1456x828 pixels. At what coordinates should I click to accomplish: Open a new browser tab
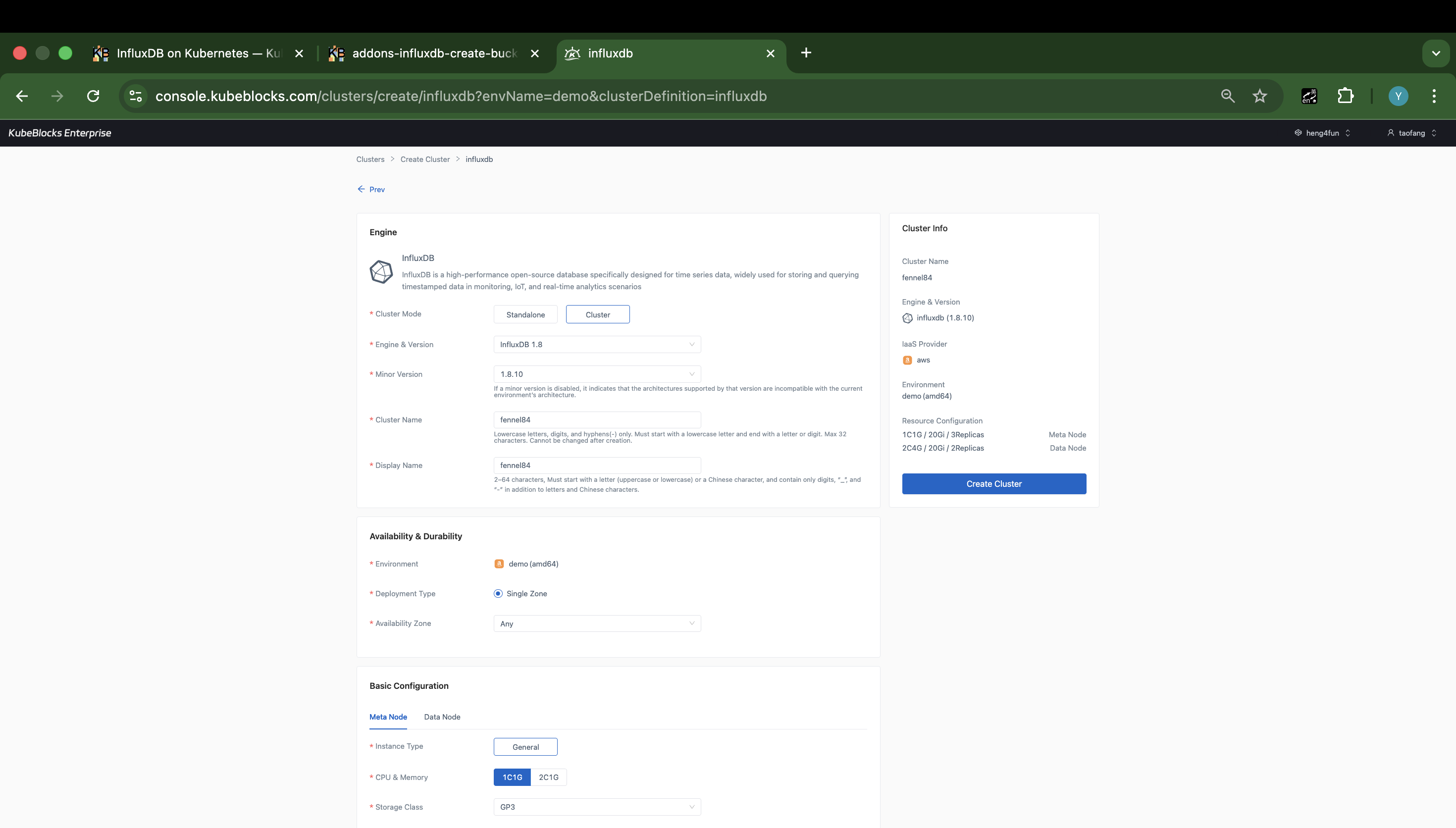click(x=806, y=53)
